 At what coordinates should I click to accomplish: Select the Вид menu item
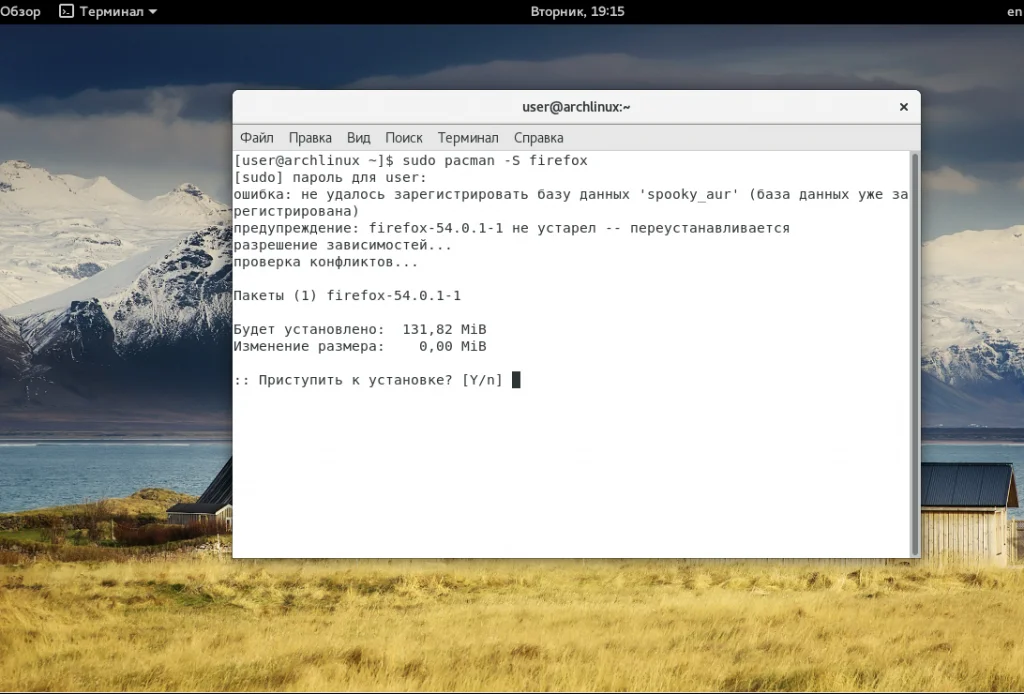pos(358,138)
